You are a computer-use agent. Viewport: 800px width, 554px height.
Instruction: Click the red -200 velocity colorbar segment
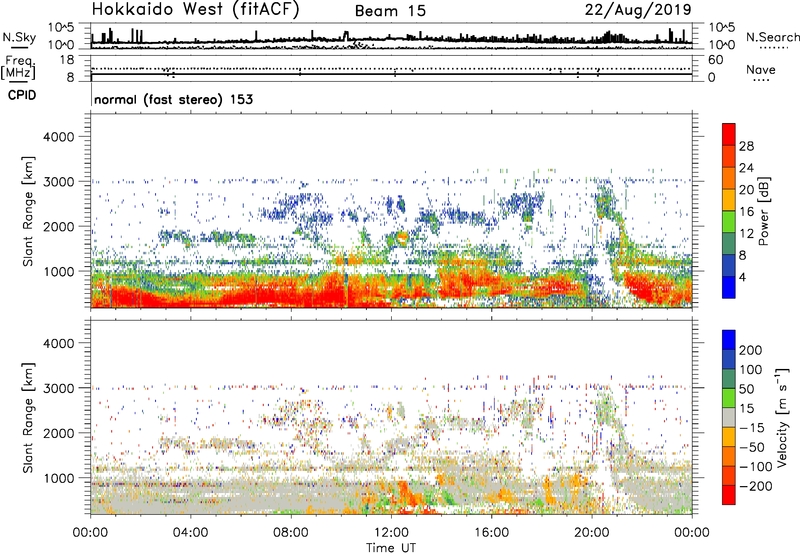tap(729, 495)
